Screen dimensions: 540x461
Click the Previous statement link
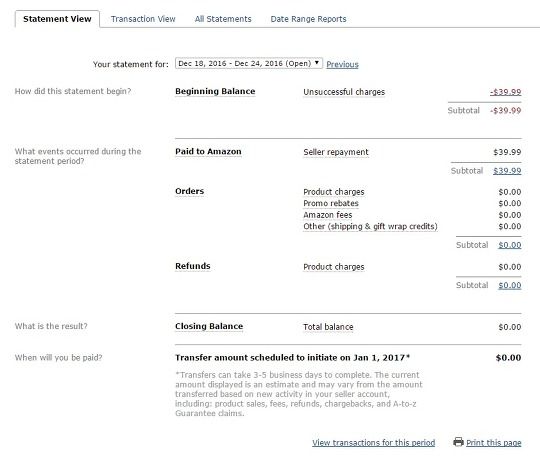(342, 64)
